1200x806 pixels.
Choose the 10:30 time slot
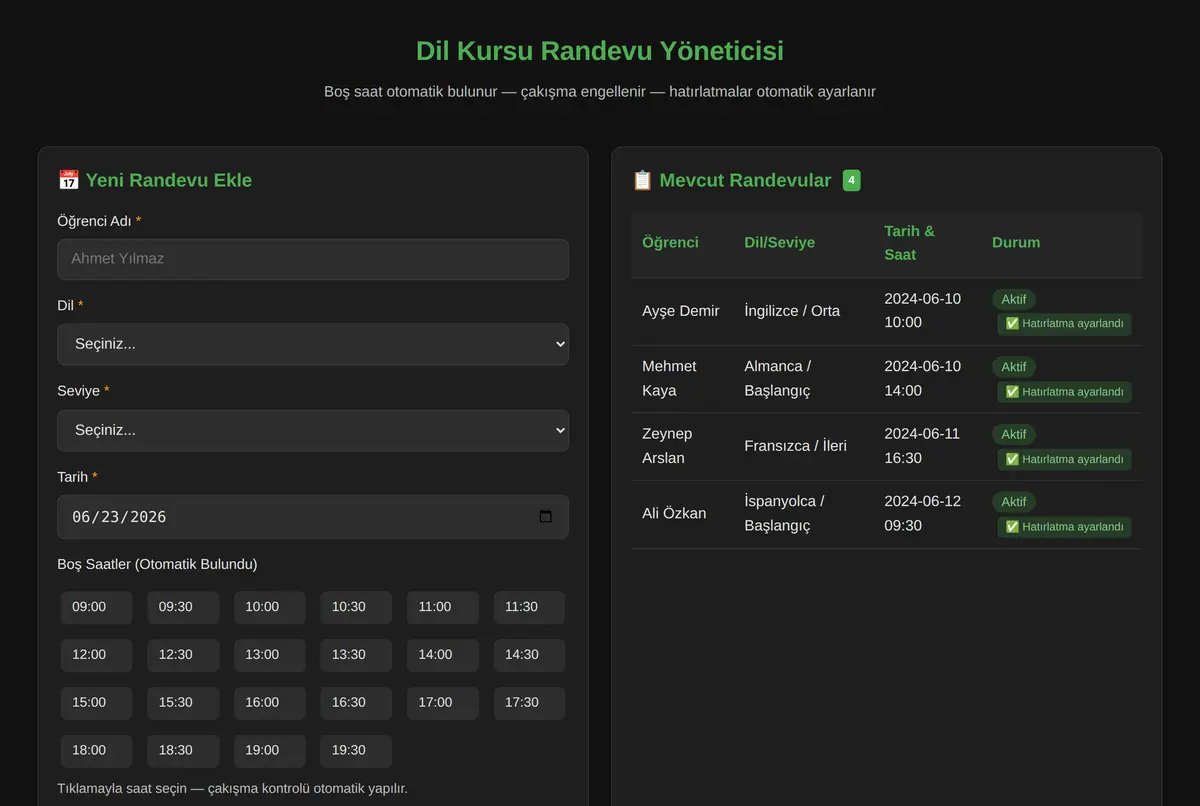[x=356, y=607]
